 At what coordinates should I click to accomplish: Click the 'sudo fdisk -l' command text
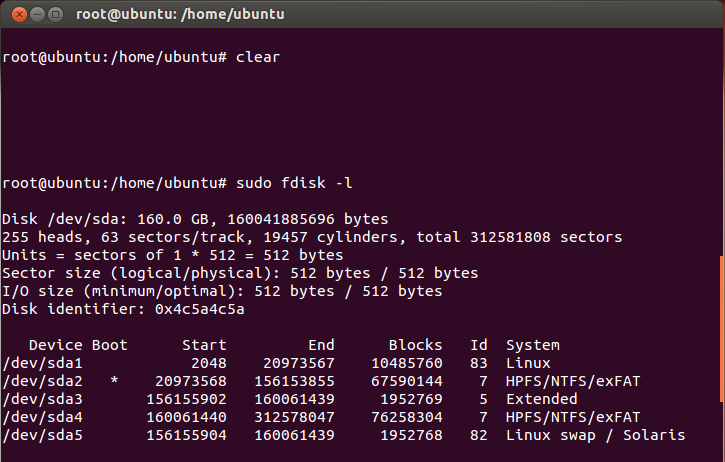[x=295, y=183]
